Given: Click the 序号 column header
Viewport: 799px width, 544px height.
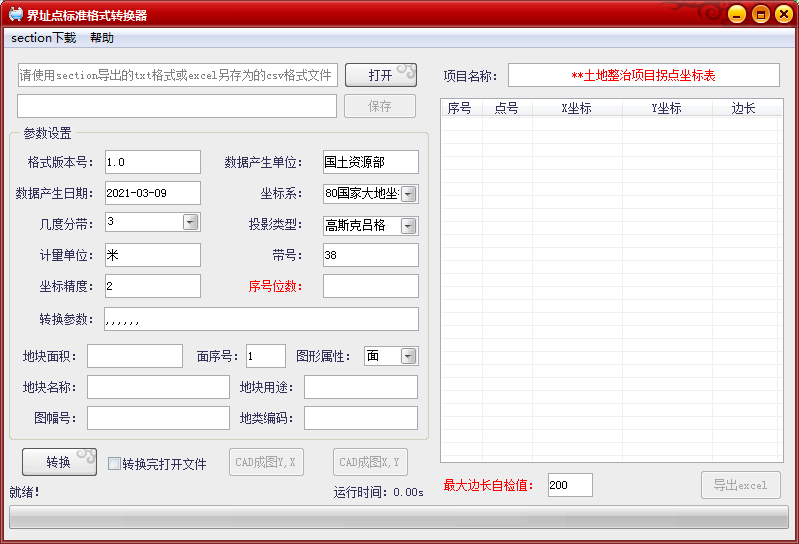Looking at the screenshot, I should tap(461, 108).
